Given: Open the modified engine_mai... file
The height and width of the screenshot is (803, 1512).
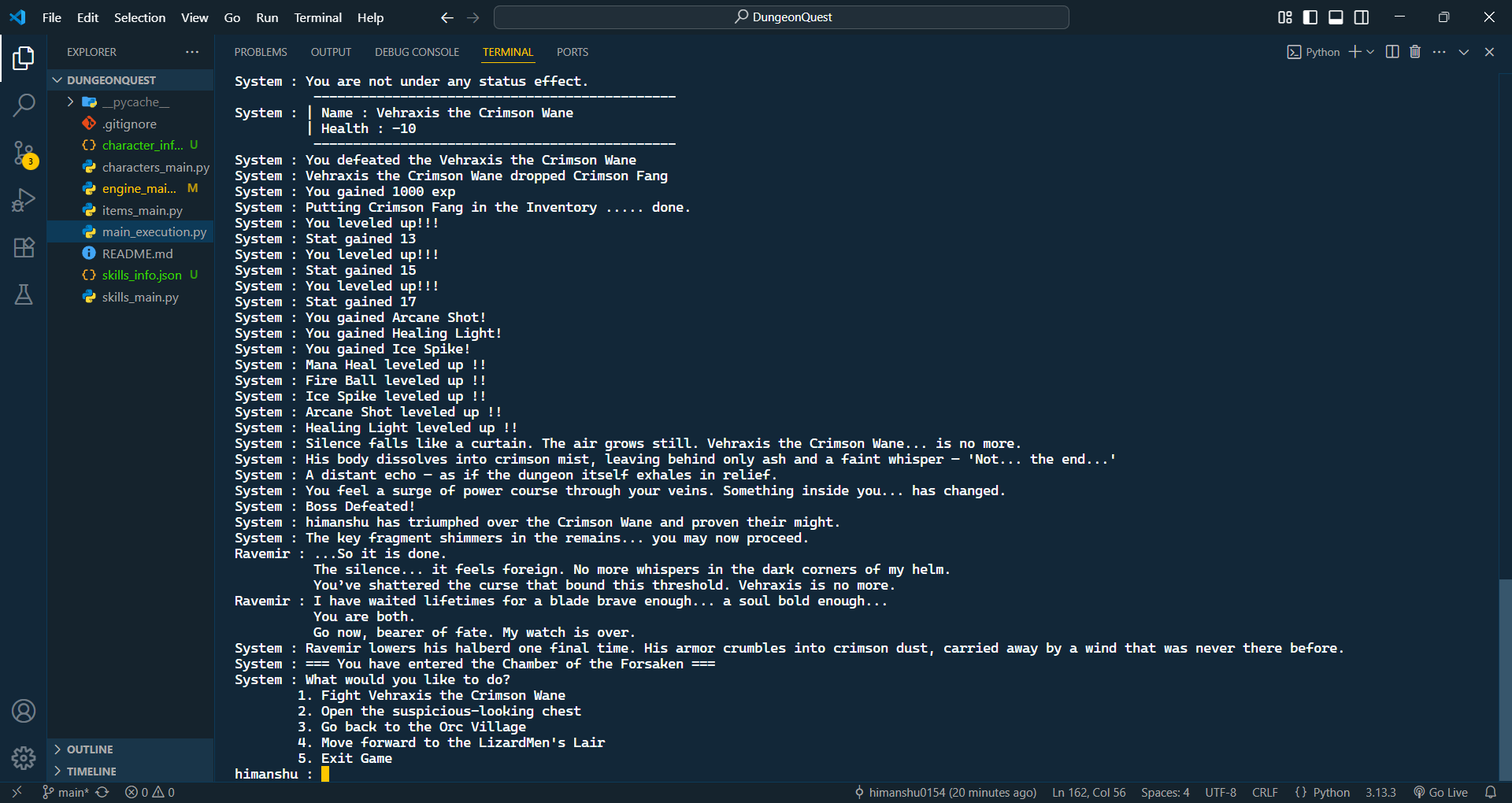Looking at the screenshot, I should (131, 189).
